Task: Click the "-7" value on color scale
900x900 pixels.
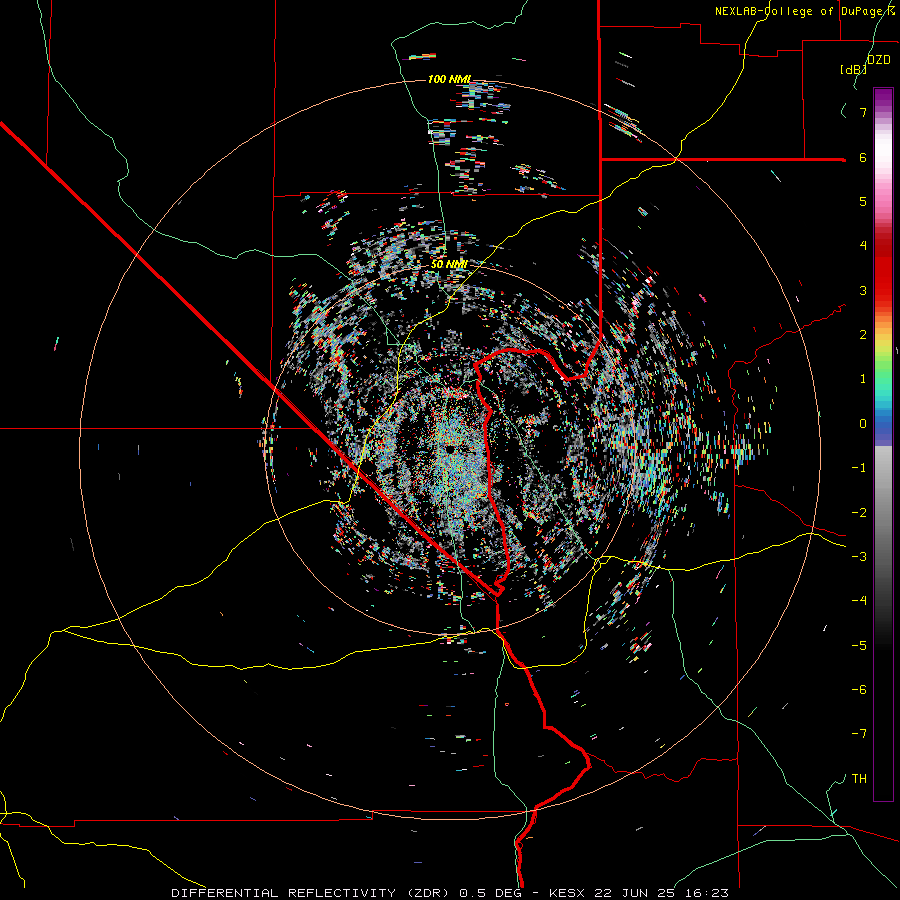Action: pos(859,734)
